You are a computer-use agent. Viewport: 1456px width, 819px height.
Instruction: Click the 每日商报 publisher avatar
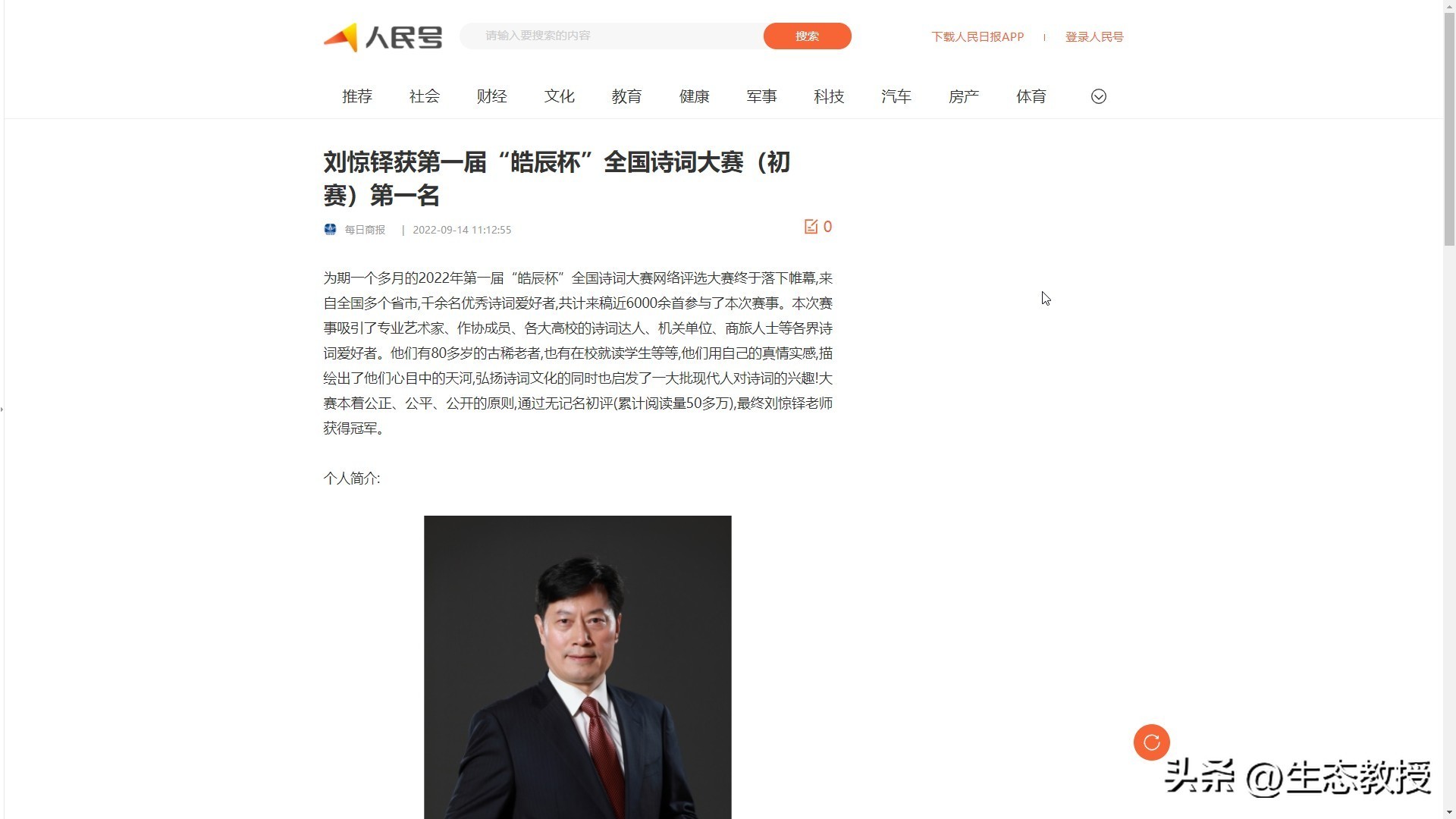point(330,229)
